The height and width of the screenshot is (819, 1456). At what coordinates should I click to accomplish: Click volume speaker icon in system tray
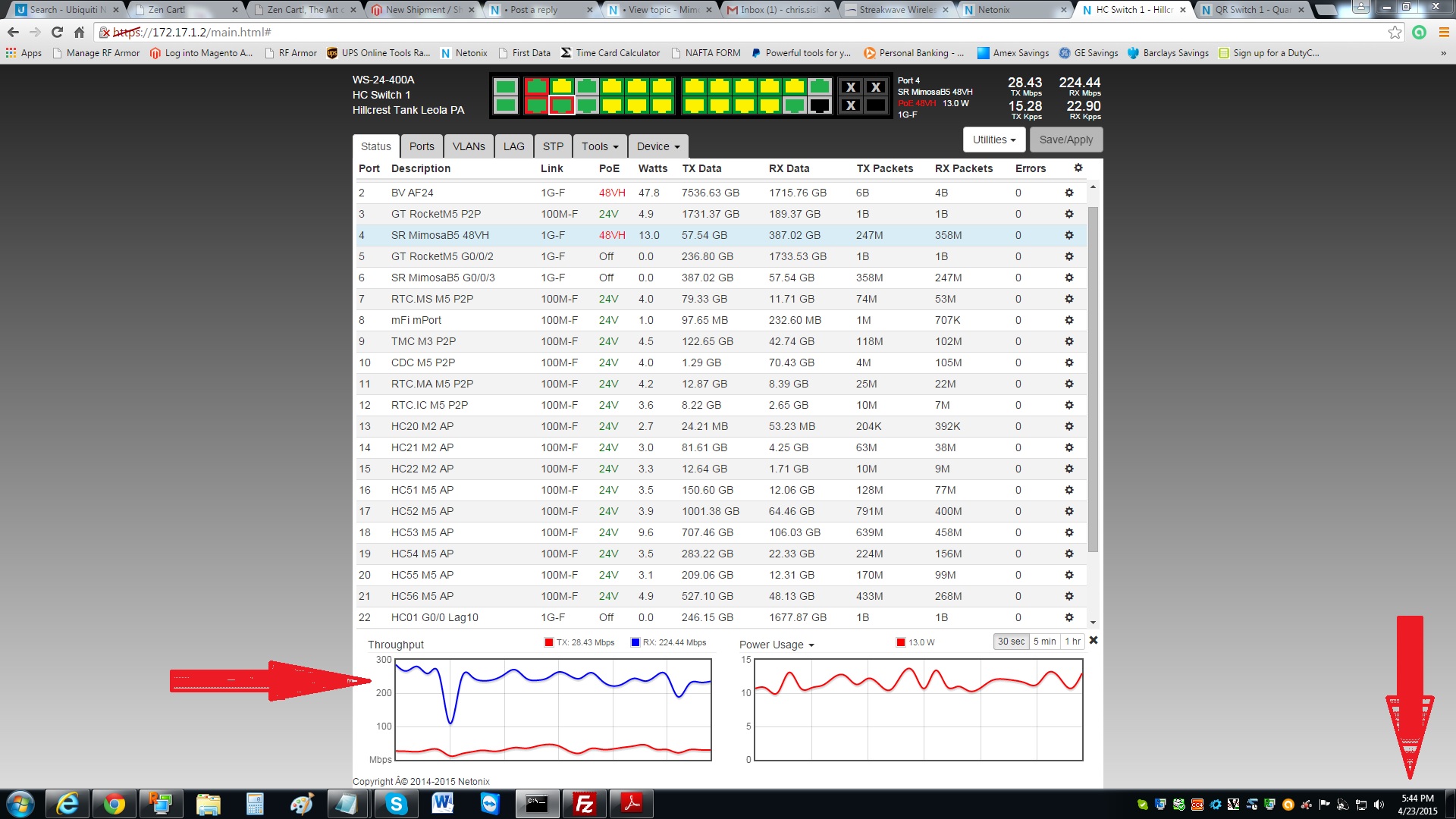(1379, 805)
